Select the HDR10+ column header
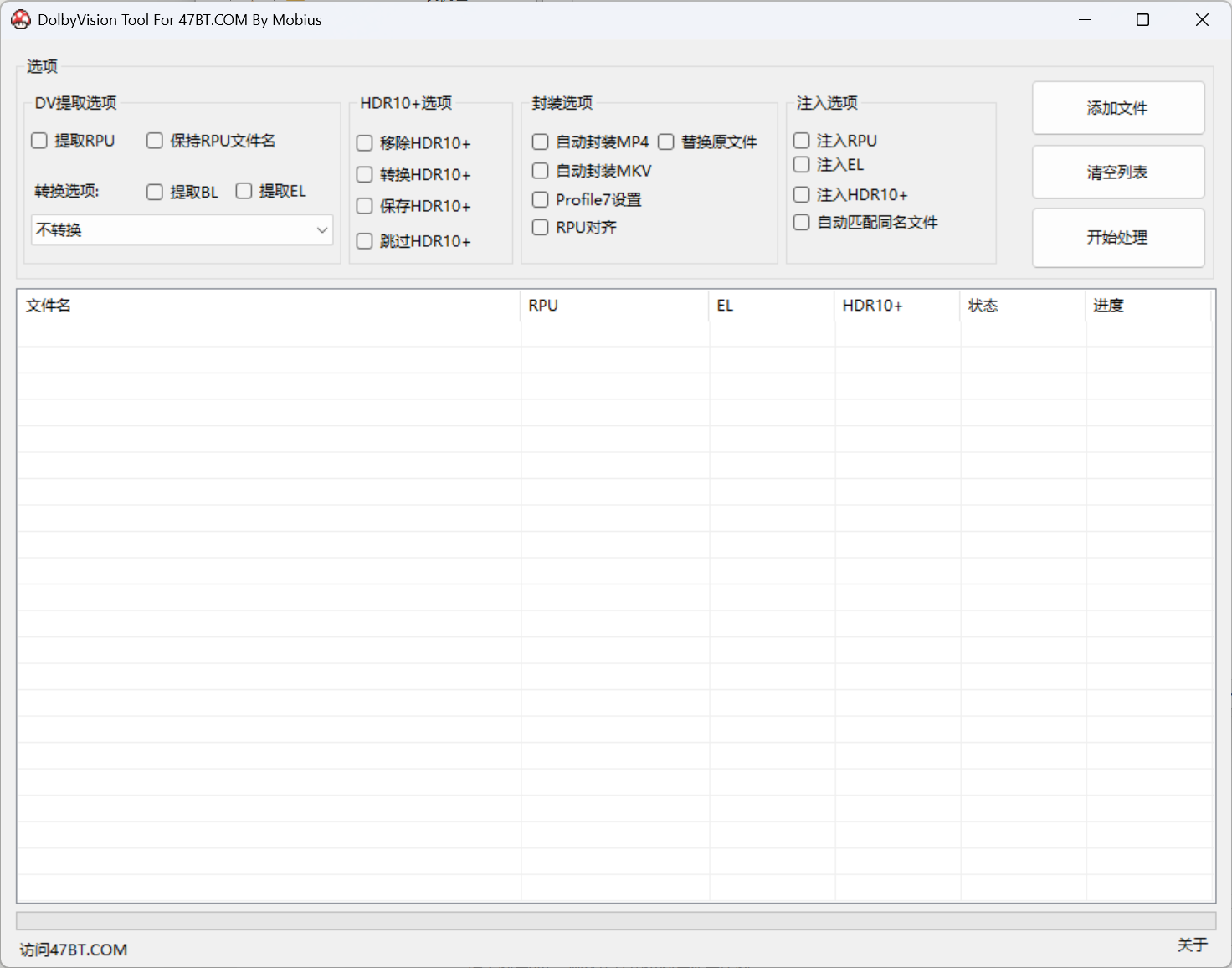This screenshot has height=968, width=1232. (x=872, y=306)
